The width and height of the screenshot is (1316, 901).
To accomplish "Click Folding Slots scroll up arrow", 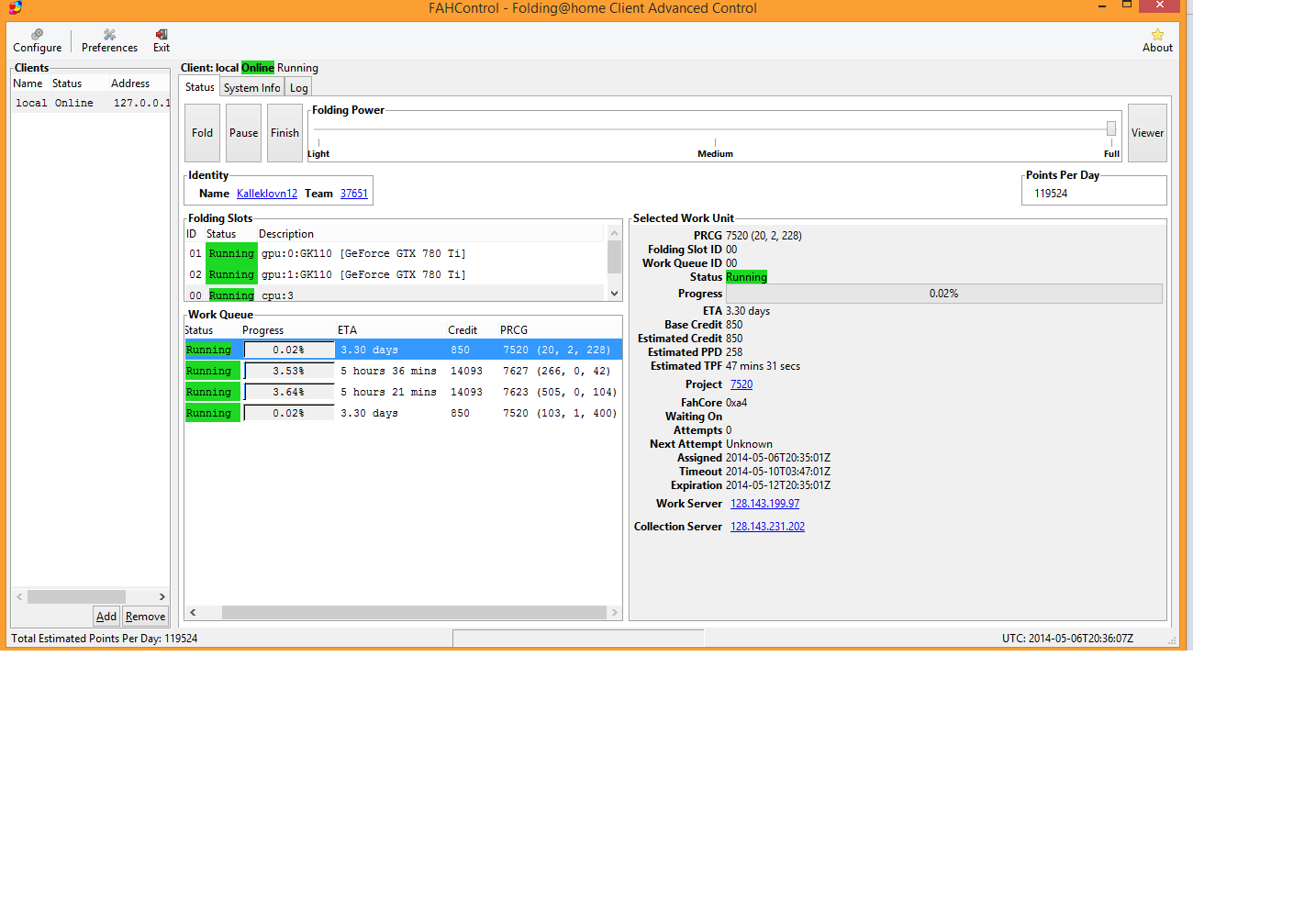I will [x=614, y=233].
